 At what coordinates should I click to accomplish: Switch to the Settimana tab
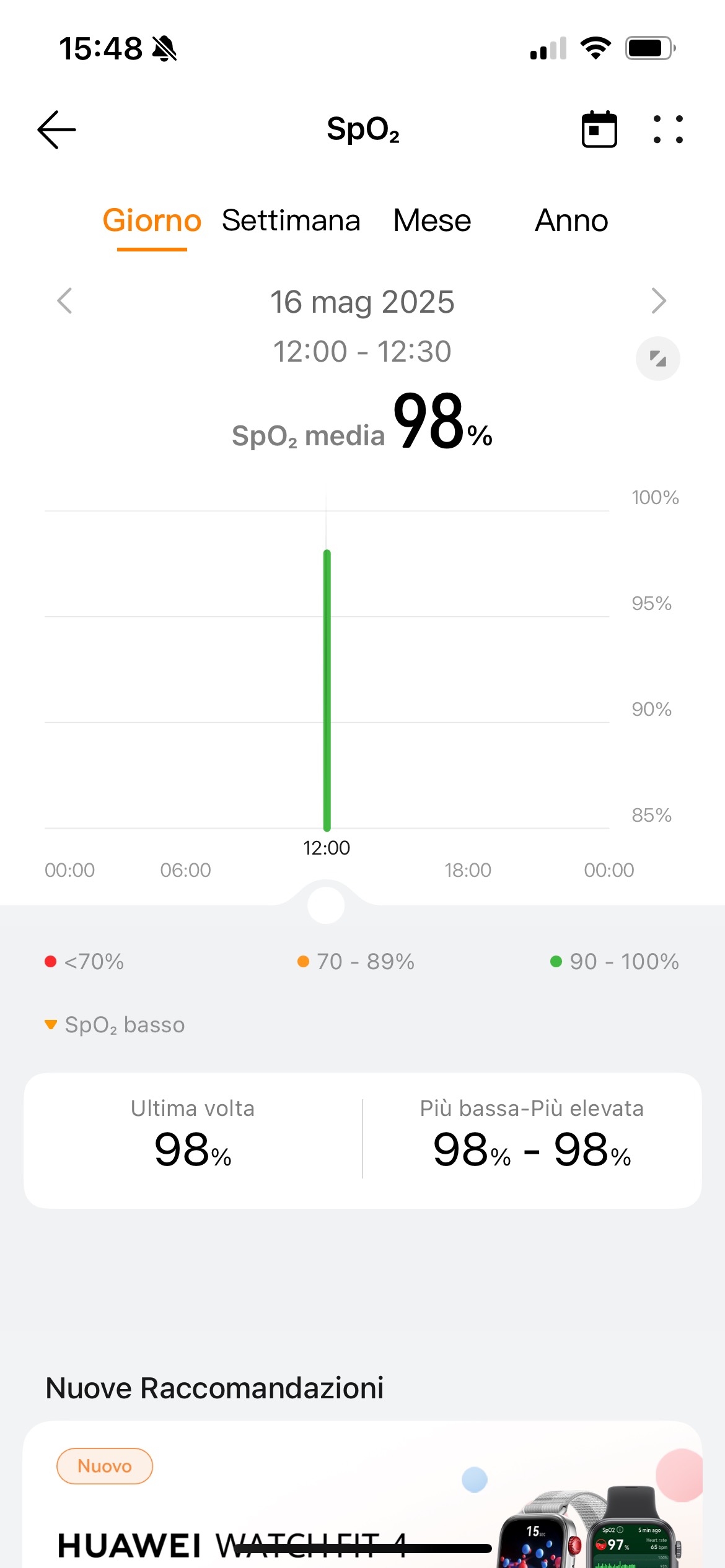(291, 220)
